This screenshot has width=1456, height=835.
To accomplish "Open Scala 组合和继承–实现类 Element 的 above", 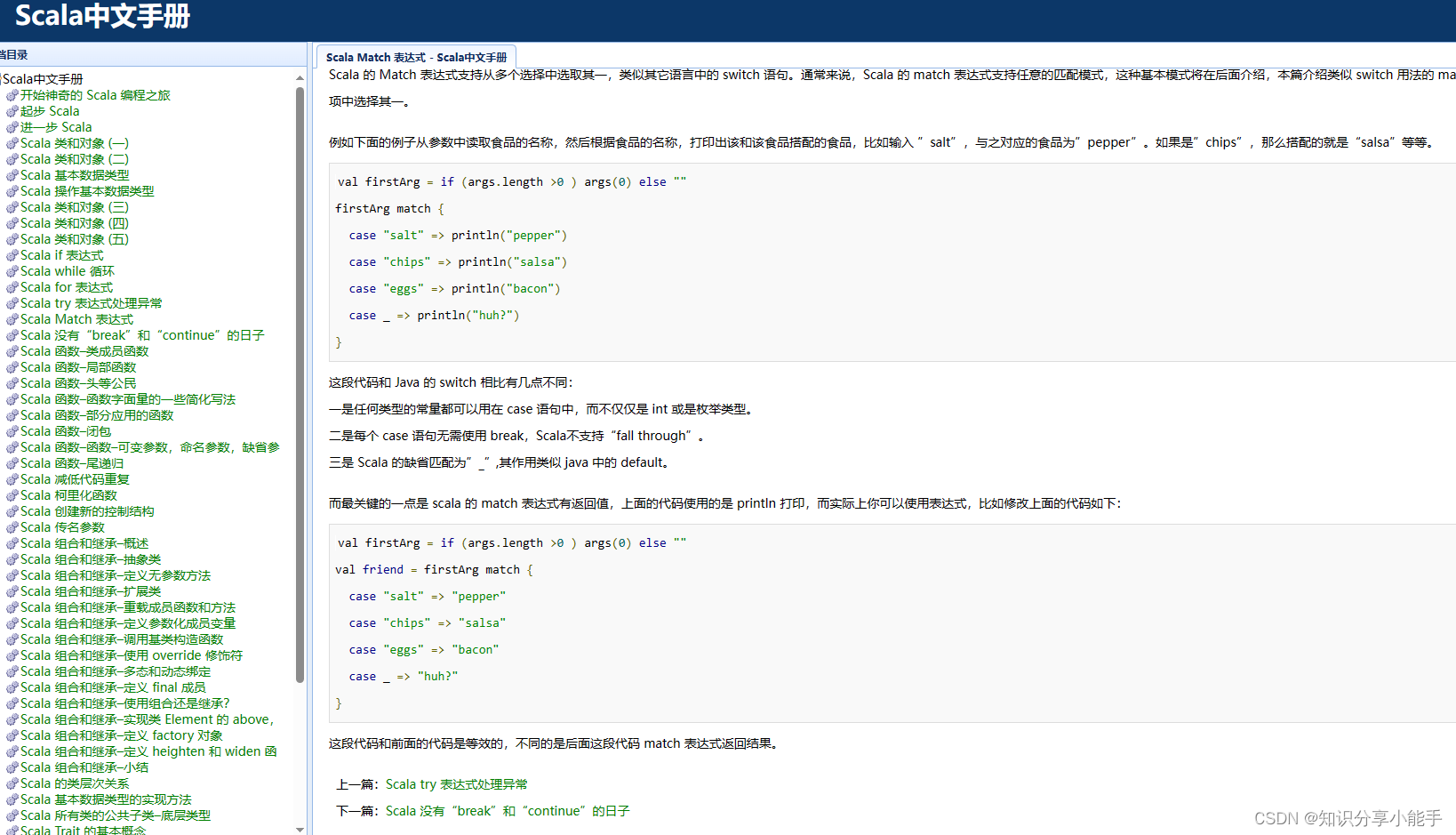I will click(x=148, y=719).
